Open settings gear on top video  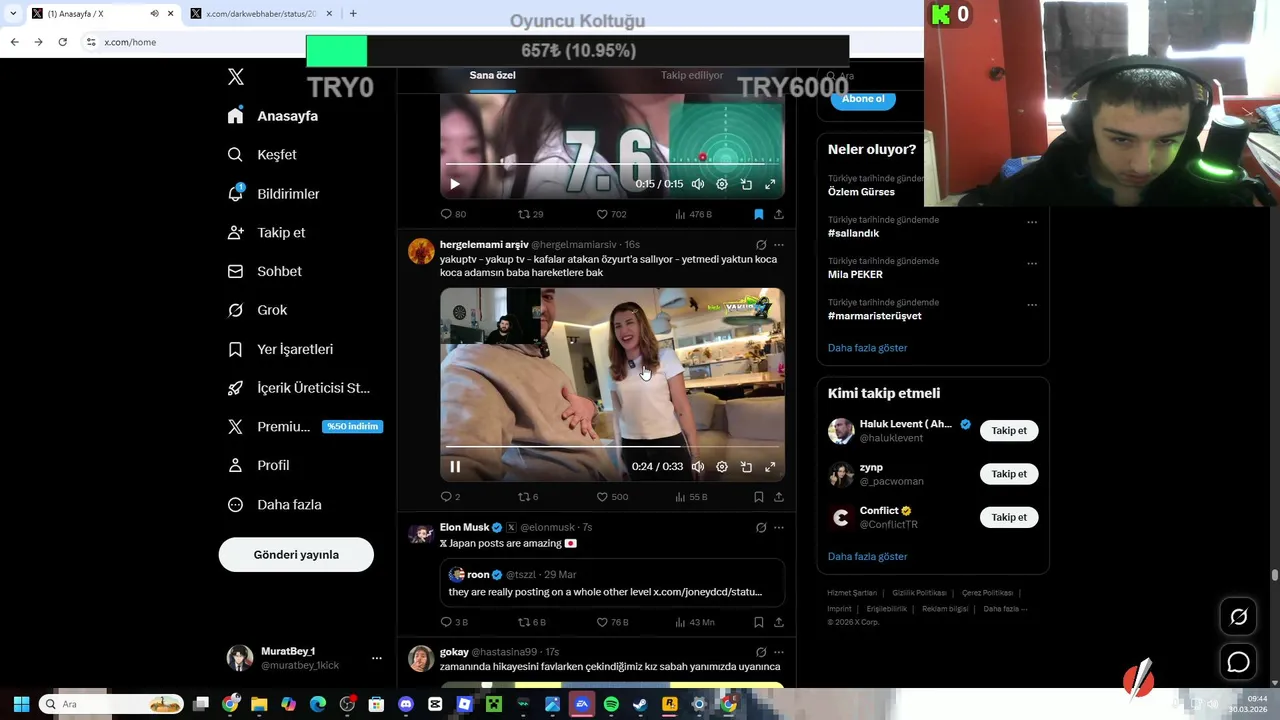click(x=722, y=184)
